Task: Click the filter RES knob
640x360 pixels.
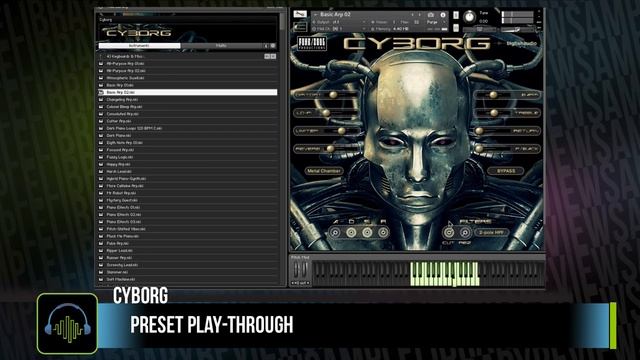Action: (464, 233)
